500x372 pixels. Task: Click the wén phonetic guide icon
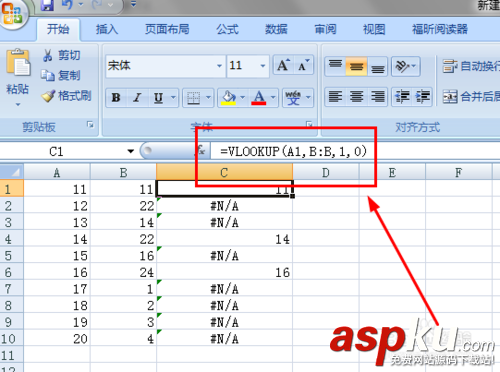293,98
